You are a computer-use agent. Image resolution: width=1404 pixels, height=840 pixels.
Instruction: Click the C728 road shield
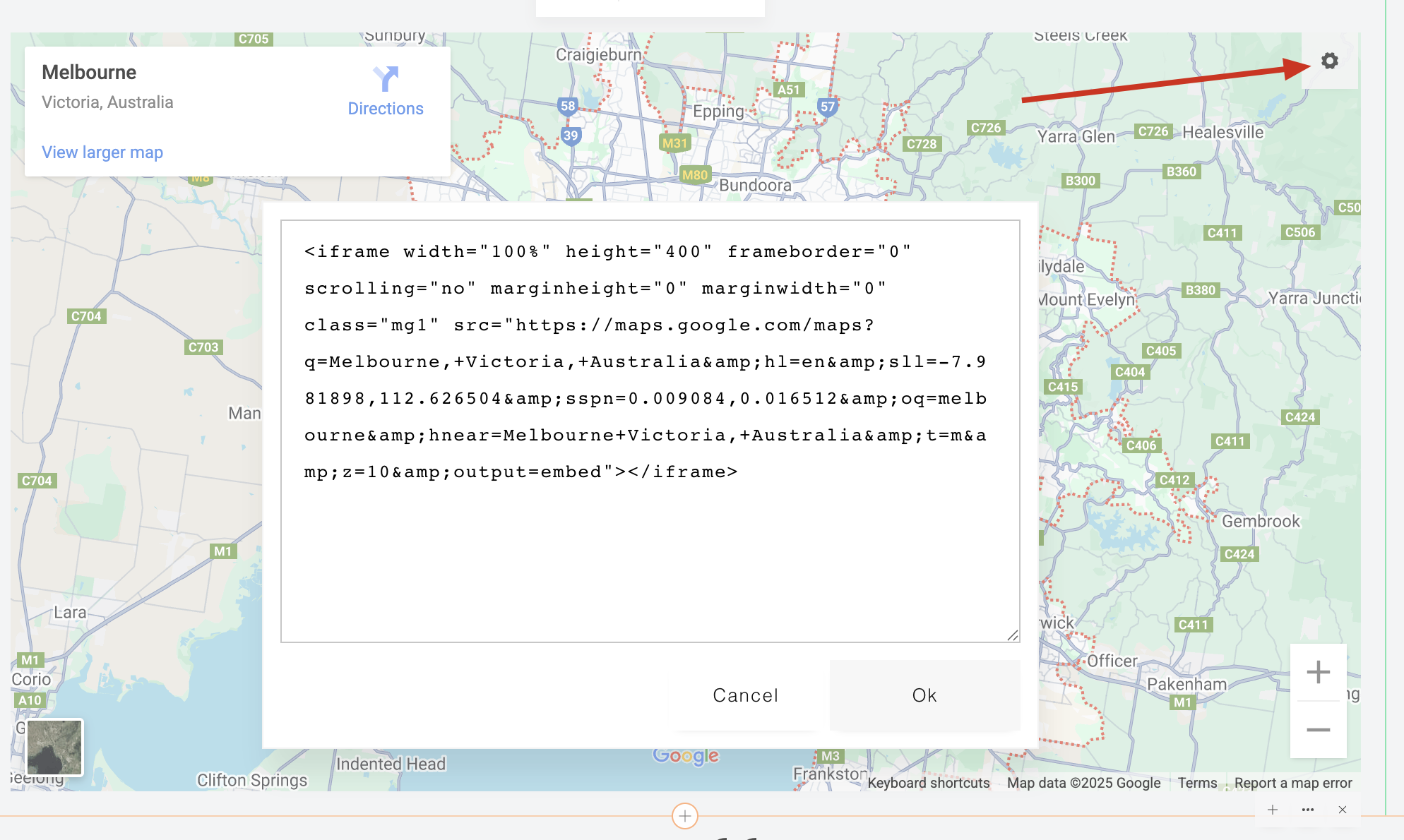(922, 144)
